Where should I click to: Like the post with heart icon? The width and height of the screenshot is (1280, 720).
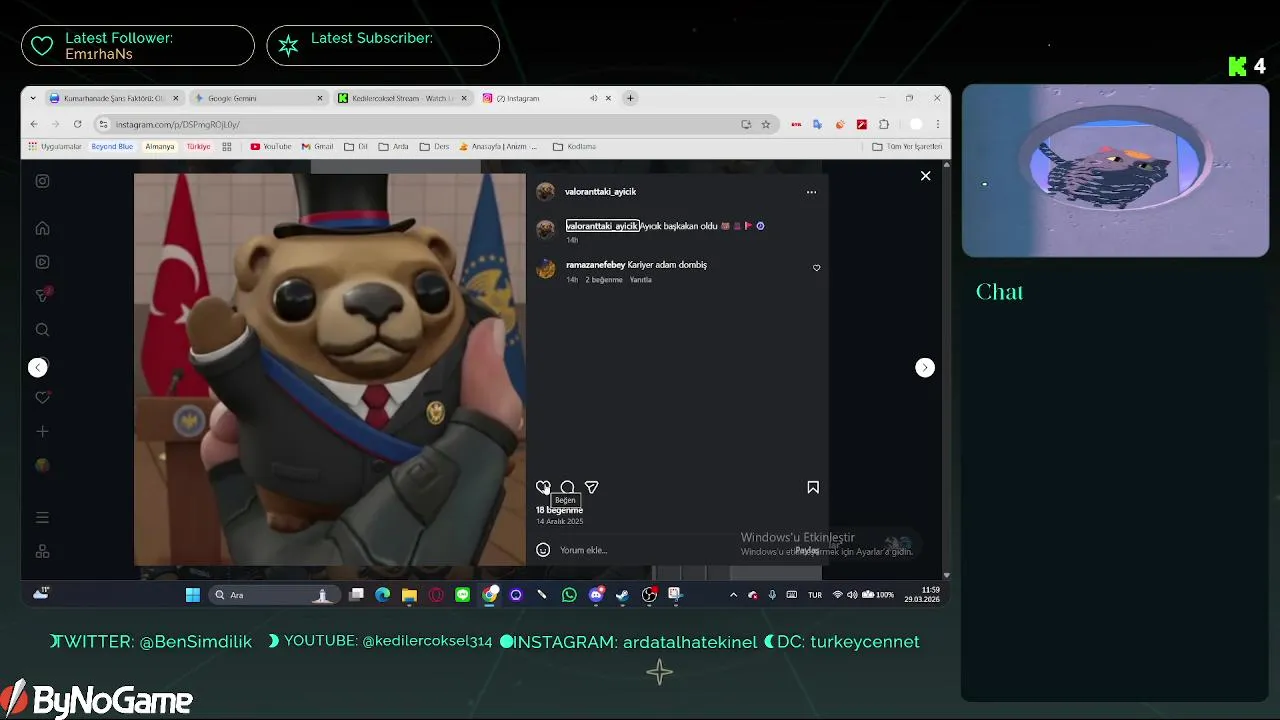543,487
